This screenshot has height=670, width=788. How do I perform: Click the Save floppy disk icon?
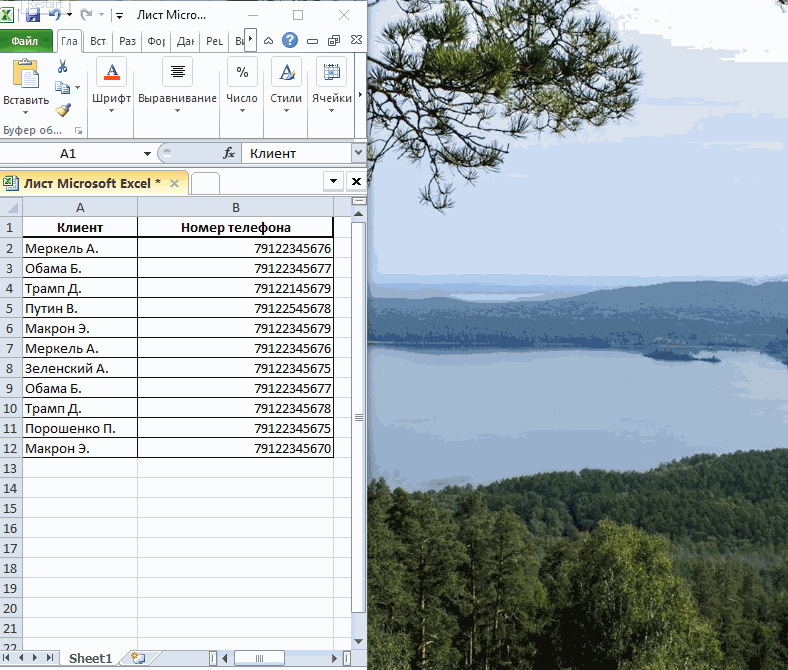pos(33,15)
